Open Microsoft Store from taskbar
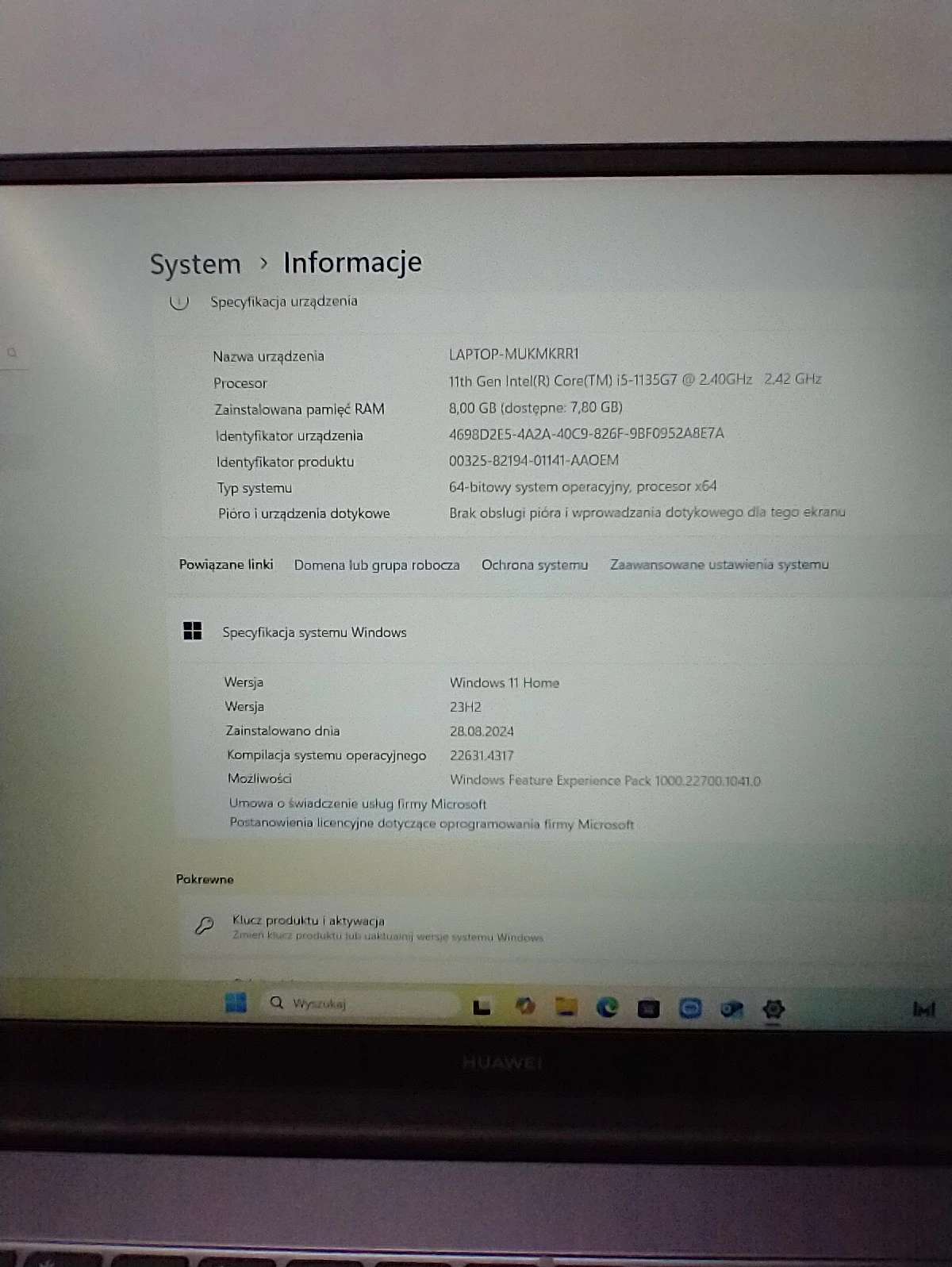This screenshot has width=952, height=1267. click(649, 1008)
